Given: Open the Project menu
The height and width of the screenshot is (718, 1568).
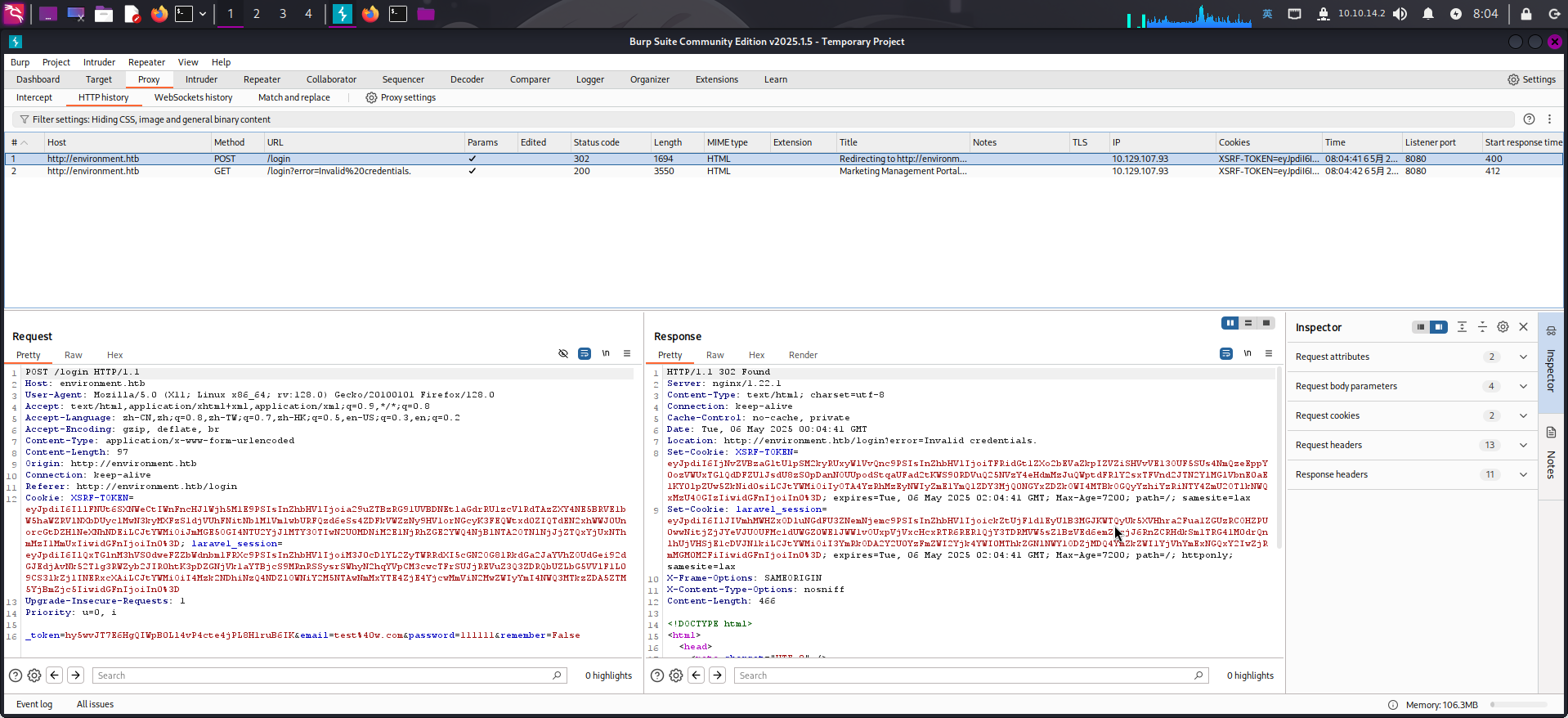Looking at the screenshot, I should pyautogui.click(x=56, y=62).
